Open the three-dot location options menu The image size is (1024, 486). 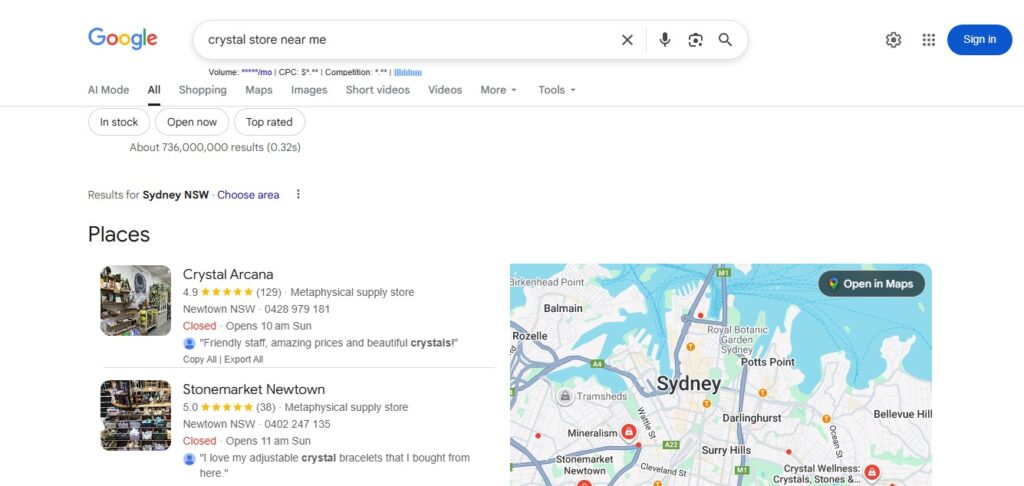(x=298, y=195)
